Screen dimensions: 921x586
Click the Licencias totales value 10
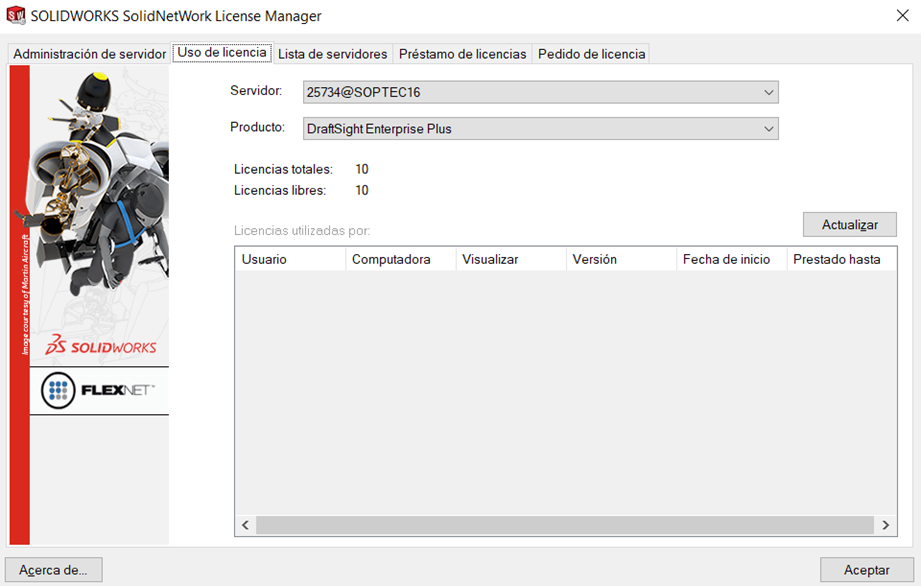tap(362, 169)
